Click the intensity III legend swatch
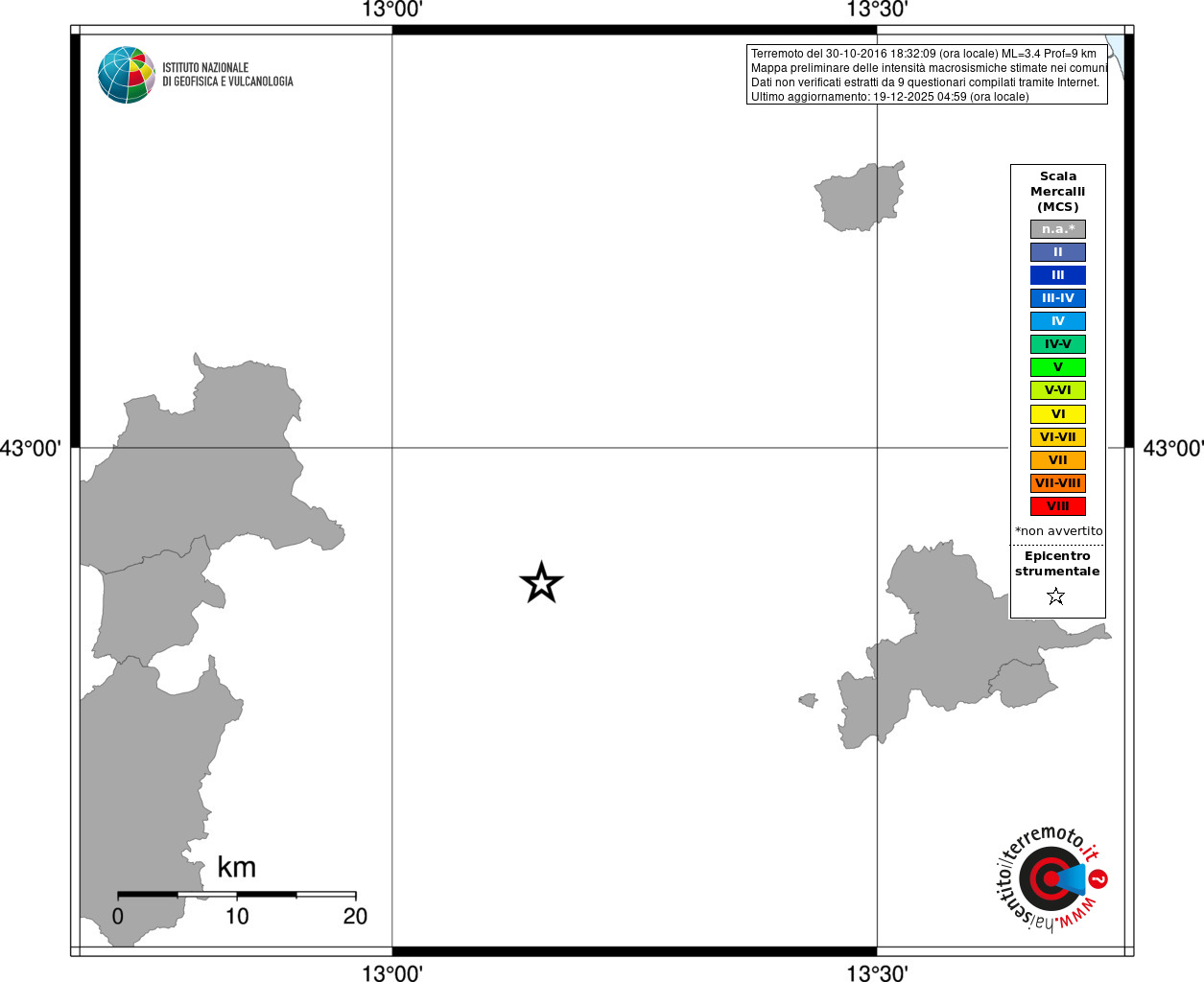This screenshot has height=982, width=1204. pyautogui.click(x=1058, y=275)
